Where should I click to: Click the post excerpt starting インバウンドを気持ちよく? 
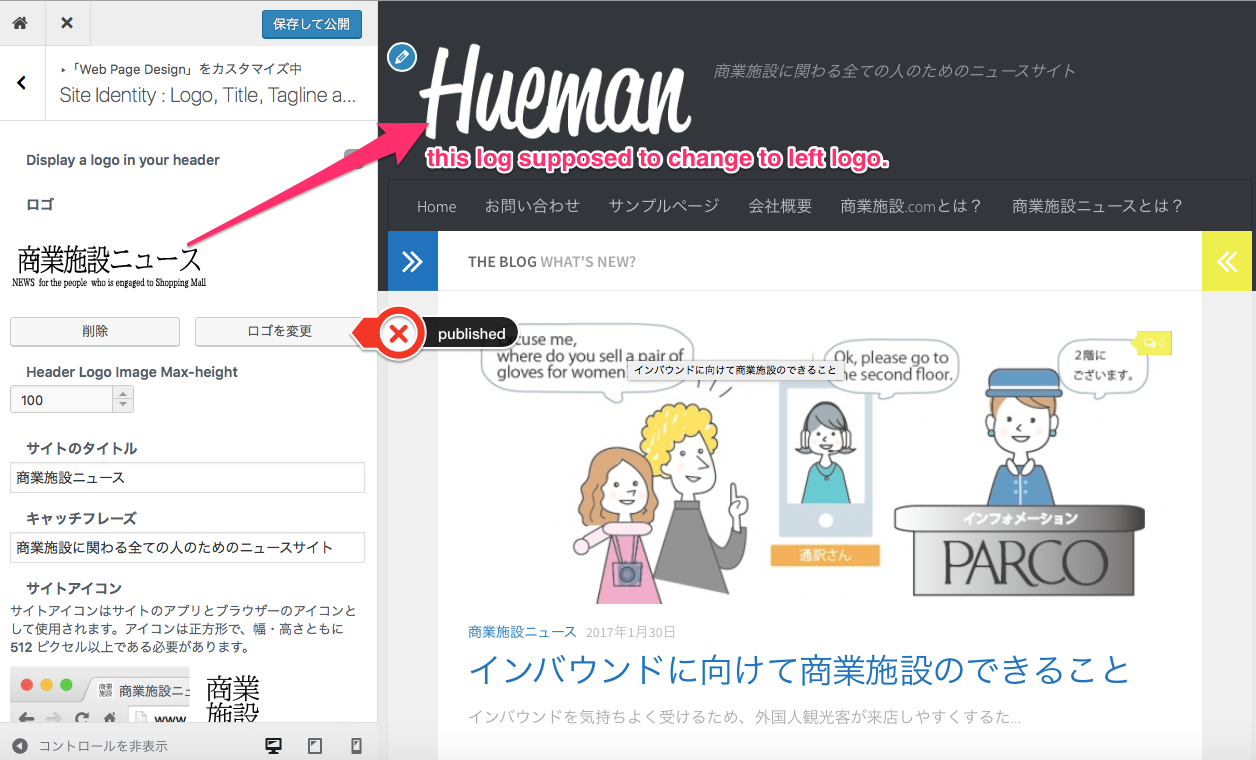pyautogui.click(x=744, y=717)
